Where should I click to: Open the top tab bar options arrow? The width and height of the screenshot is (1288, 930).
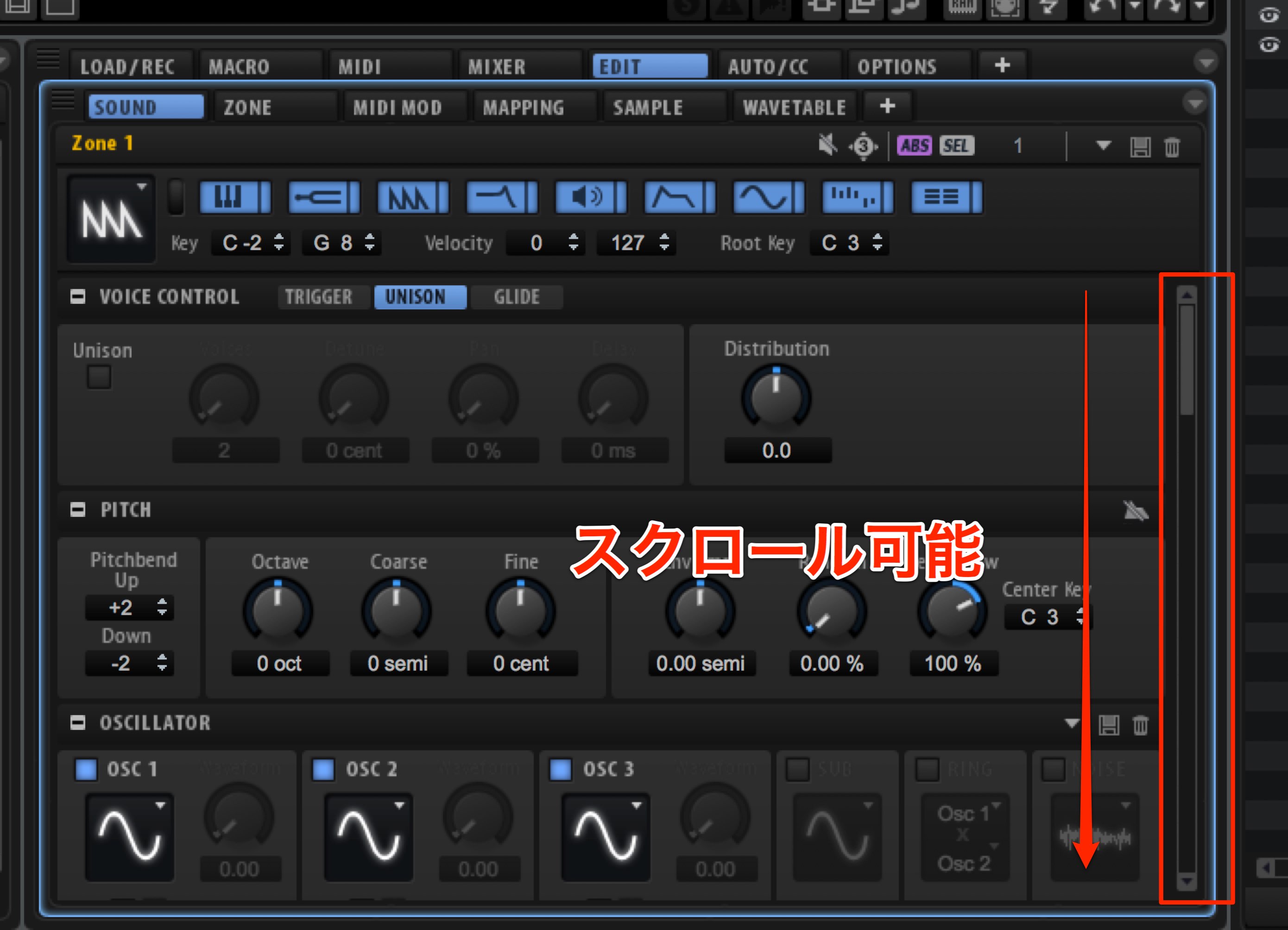pos(1206,61)
